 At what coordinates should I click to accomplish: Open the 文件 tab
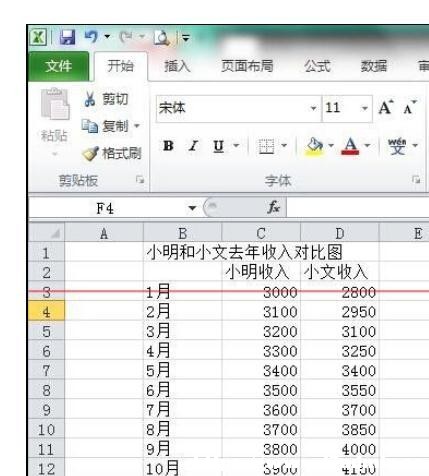tap(58, 66)
